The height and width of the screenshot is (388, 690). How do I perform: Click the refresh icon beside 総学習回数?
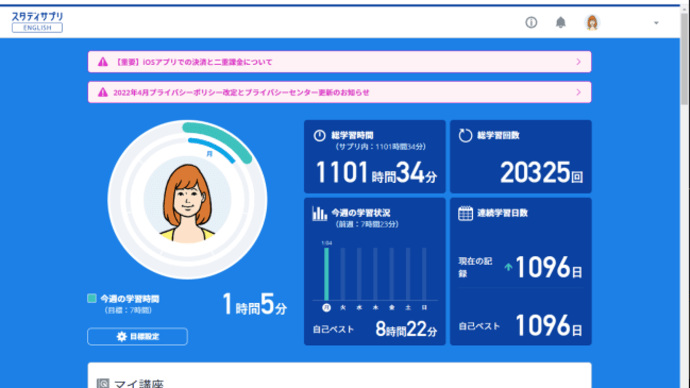[x=465, y=135]
